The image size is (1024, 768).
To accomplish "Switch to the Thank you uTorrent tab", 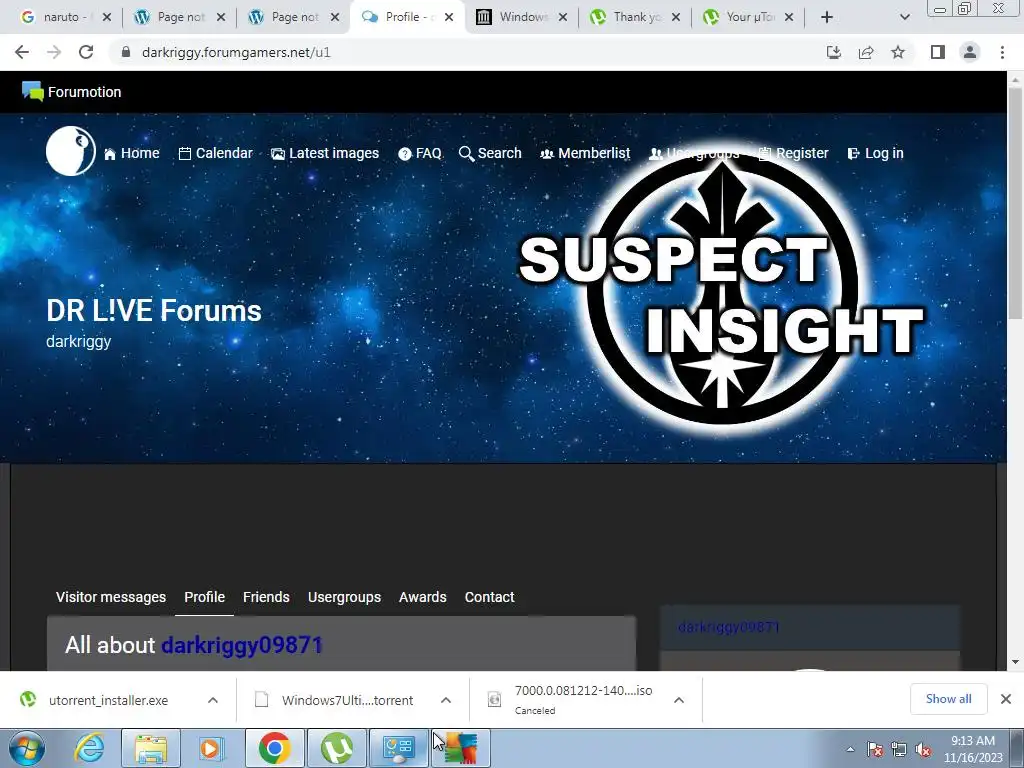I will 635,17.
